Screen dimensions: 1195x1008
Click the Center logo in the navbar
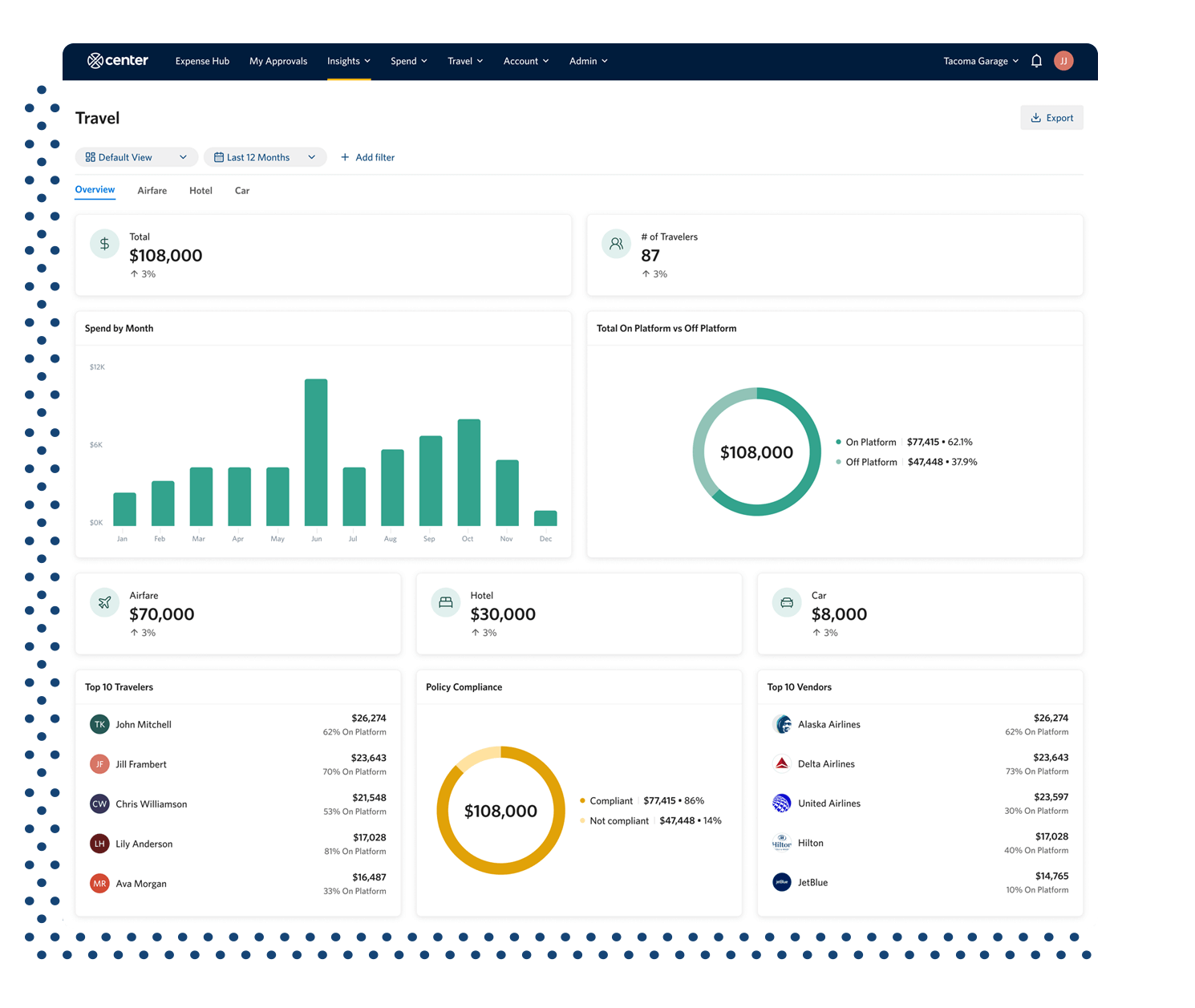pos(117,60)
